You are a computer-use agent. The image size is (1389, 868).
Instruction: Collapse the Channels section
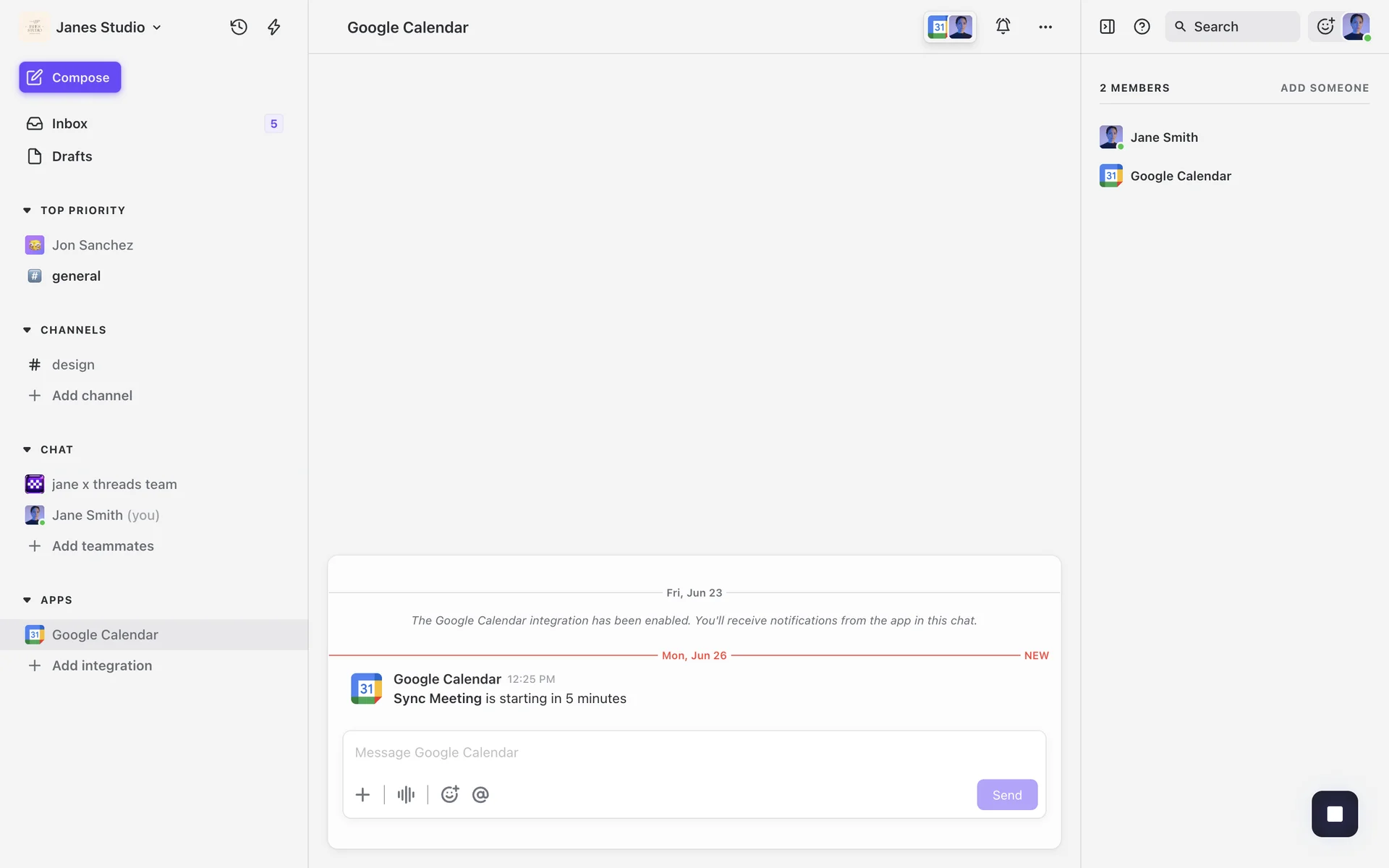[x=27, y=330]
